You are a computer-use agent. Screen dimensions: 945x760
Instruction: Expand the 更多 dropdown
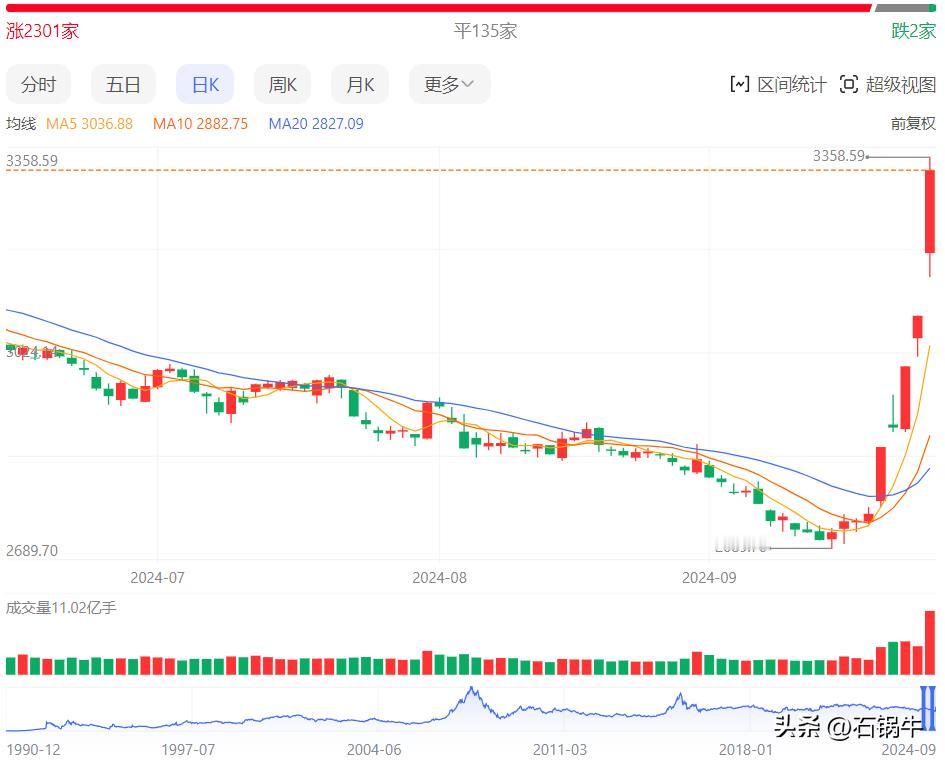[449, 84]
